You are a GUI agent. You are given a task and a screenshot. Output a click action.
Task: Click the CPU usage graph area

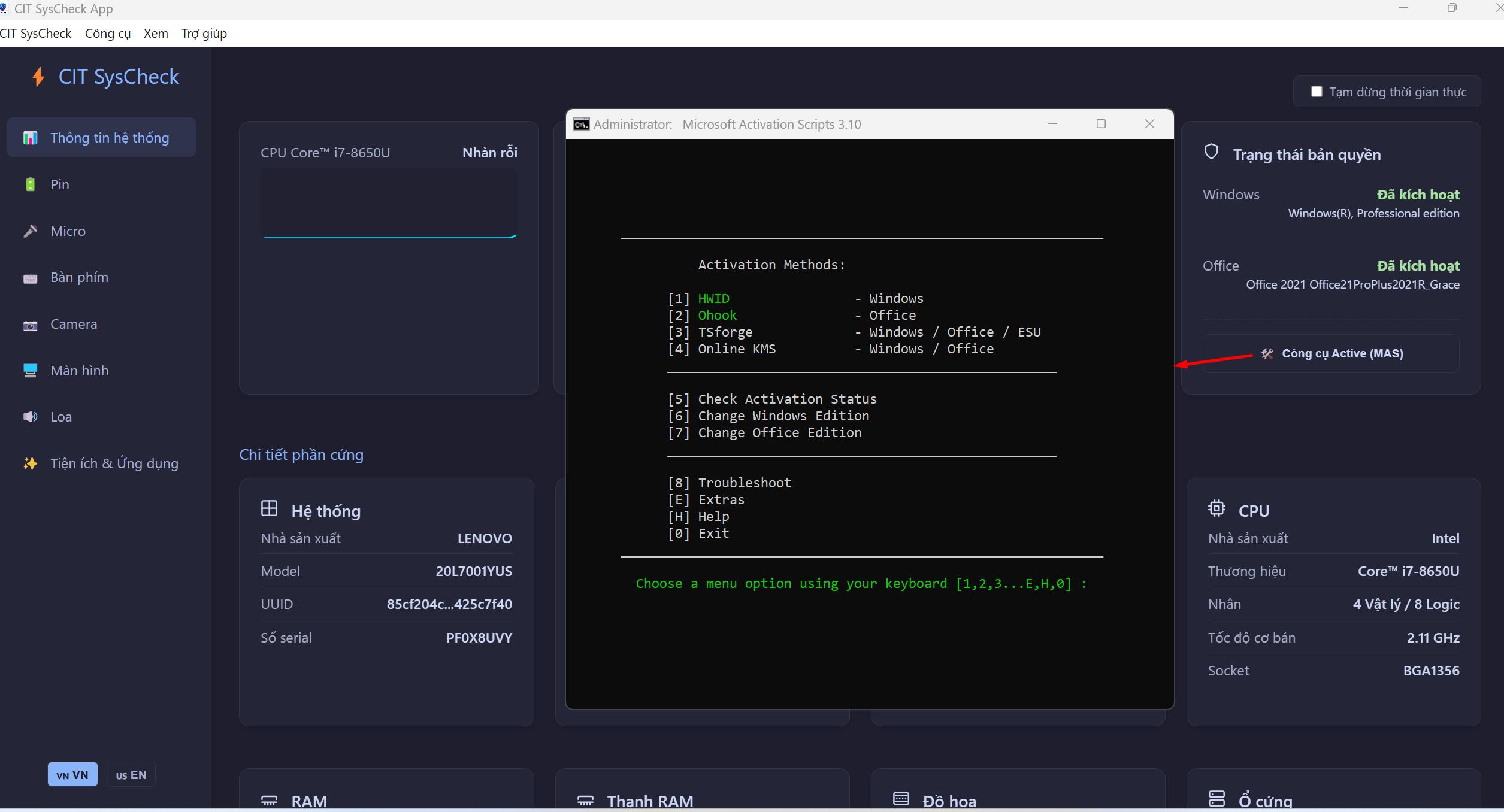[389, 204]
